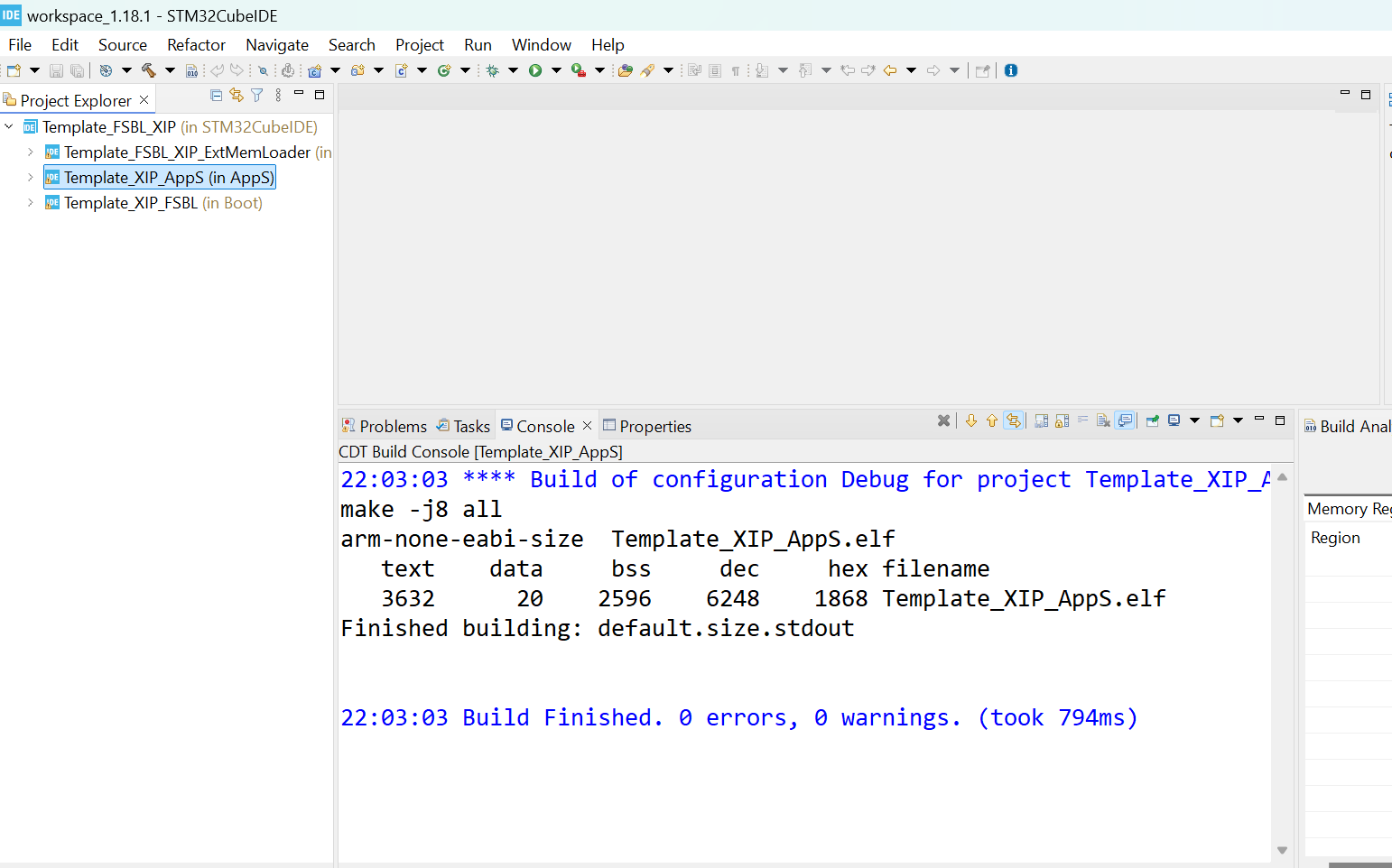Open the Build Analyzer tab
This screenshot has width=1392, height=868.
[1347, 426]
